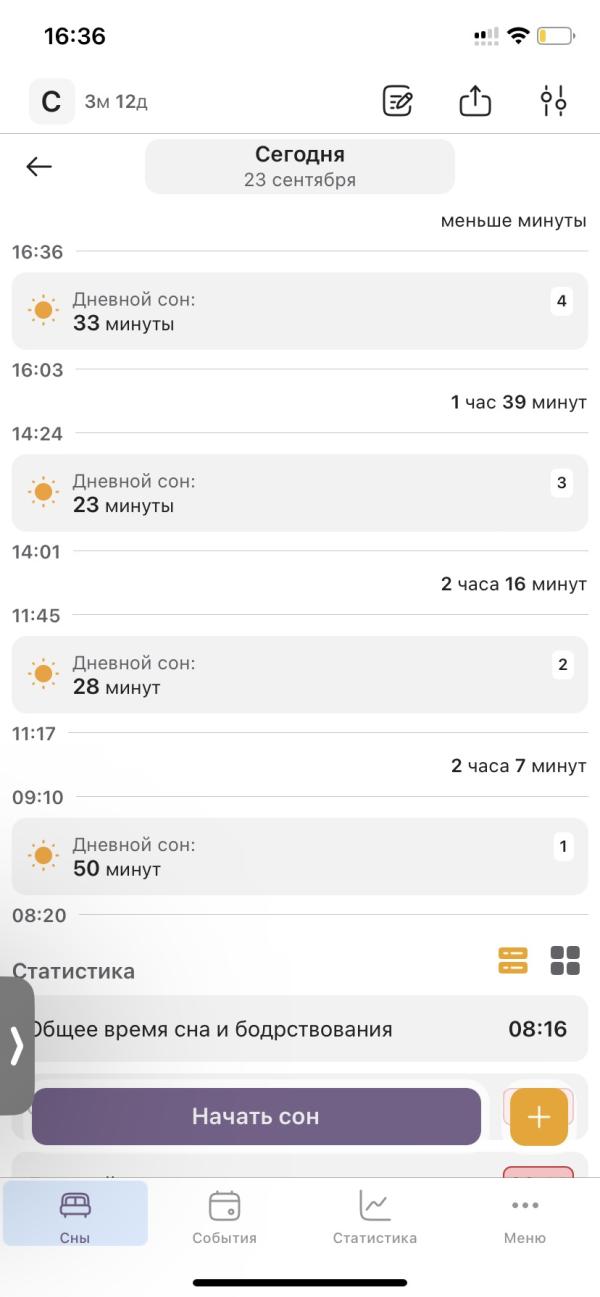Open the События tab

tap(224, 1215)
